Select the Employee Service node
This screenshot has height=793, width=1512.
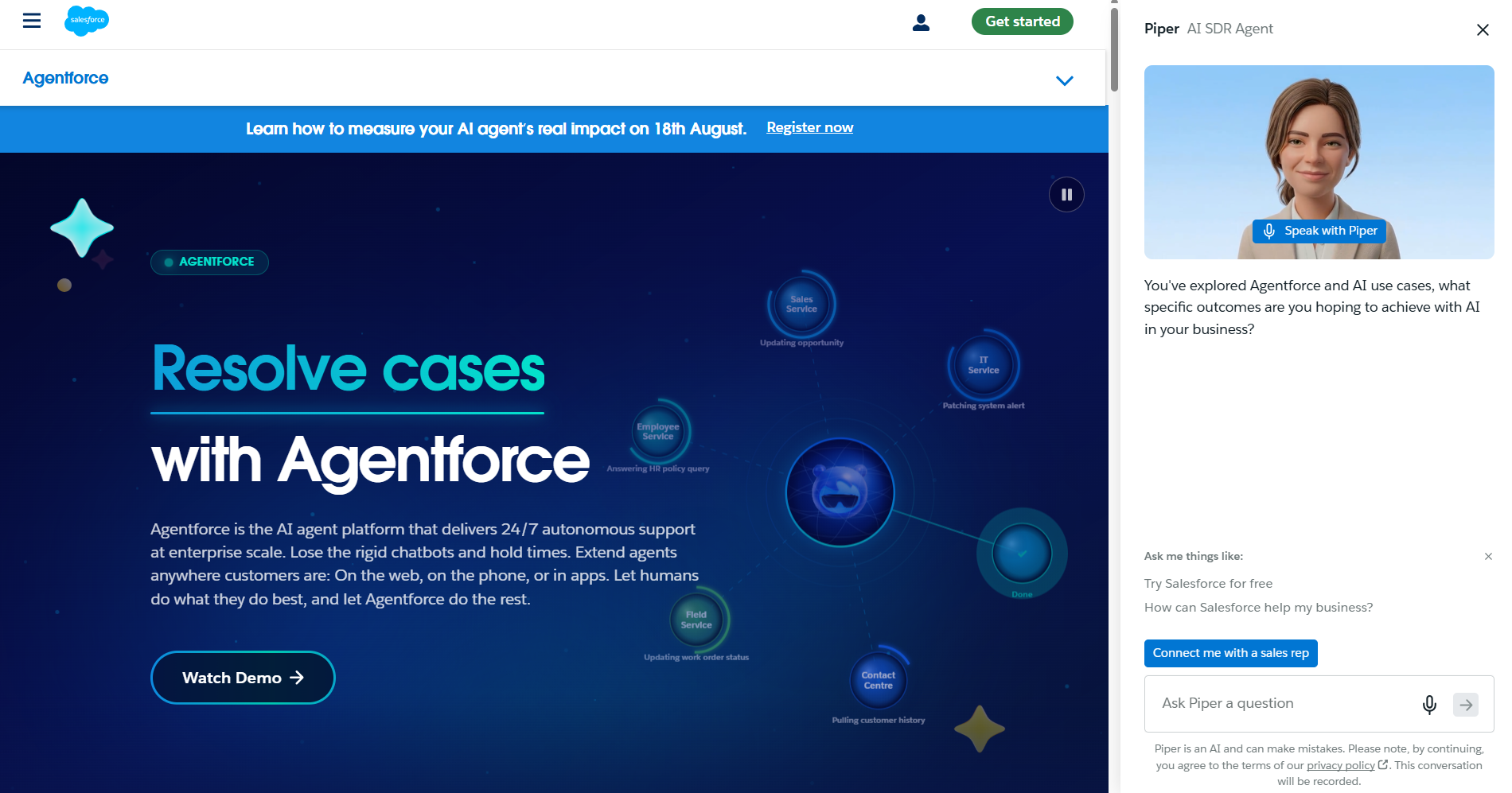pyautogui.click(x=658, y=431)
